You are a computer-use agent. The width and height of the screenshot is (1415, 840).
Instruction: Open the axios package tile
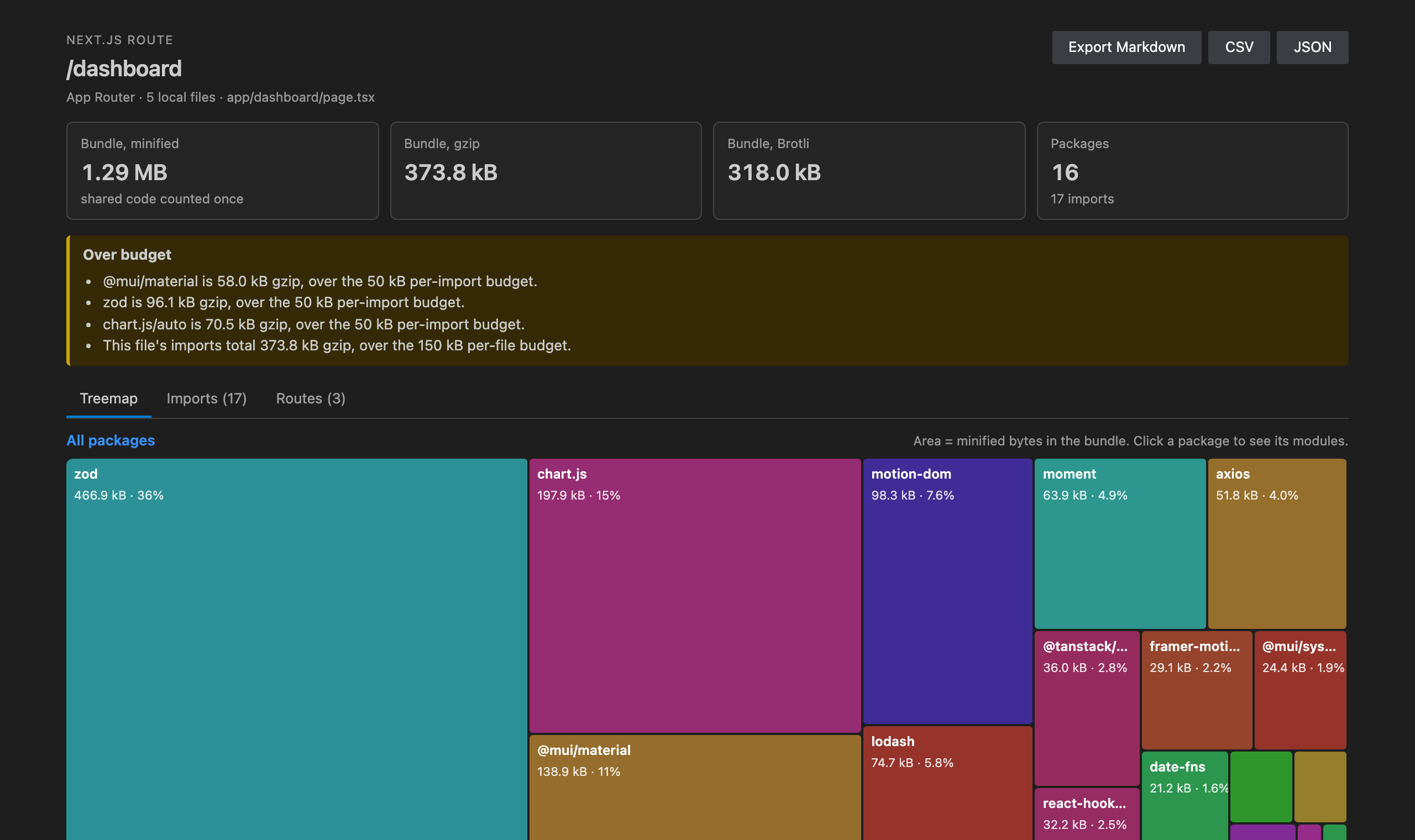(x=1277, y=543)
